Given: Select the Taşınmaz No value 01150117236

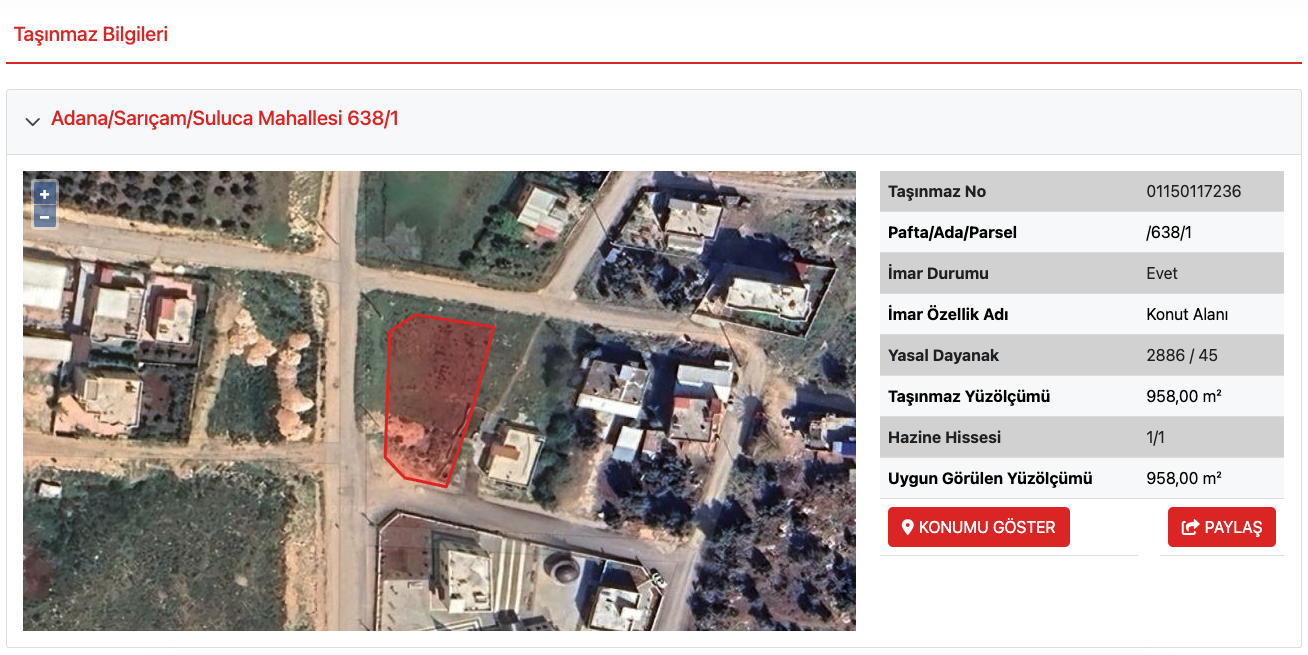Looking at the screenshot, I should point(1194,191).
